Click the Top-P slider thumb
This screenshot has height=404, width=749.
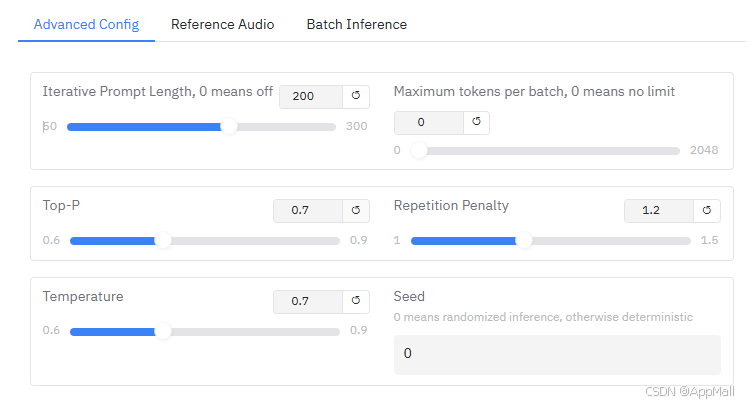click(163, 241)
